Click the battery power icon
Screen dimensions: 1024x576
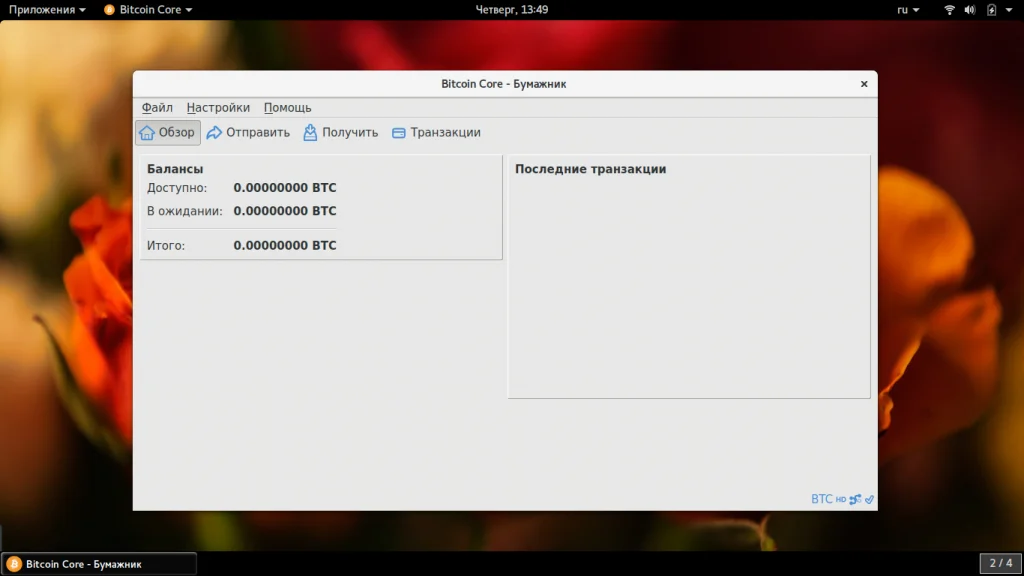coord(991,10)
